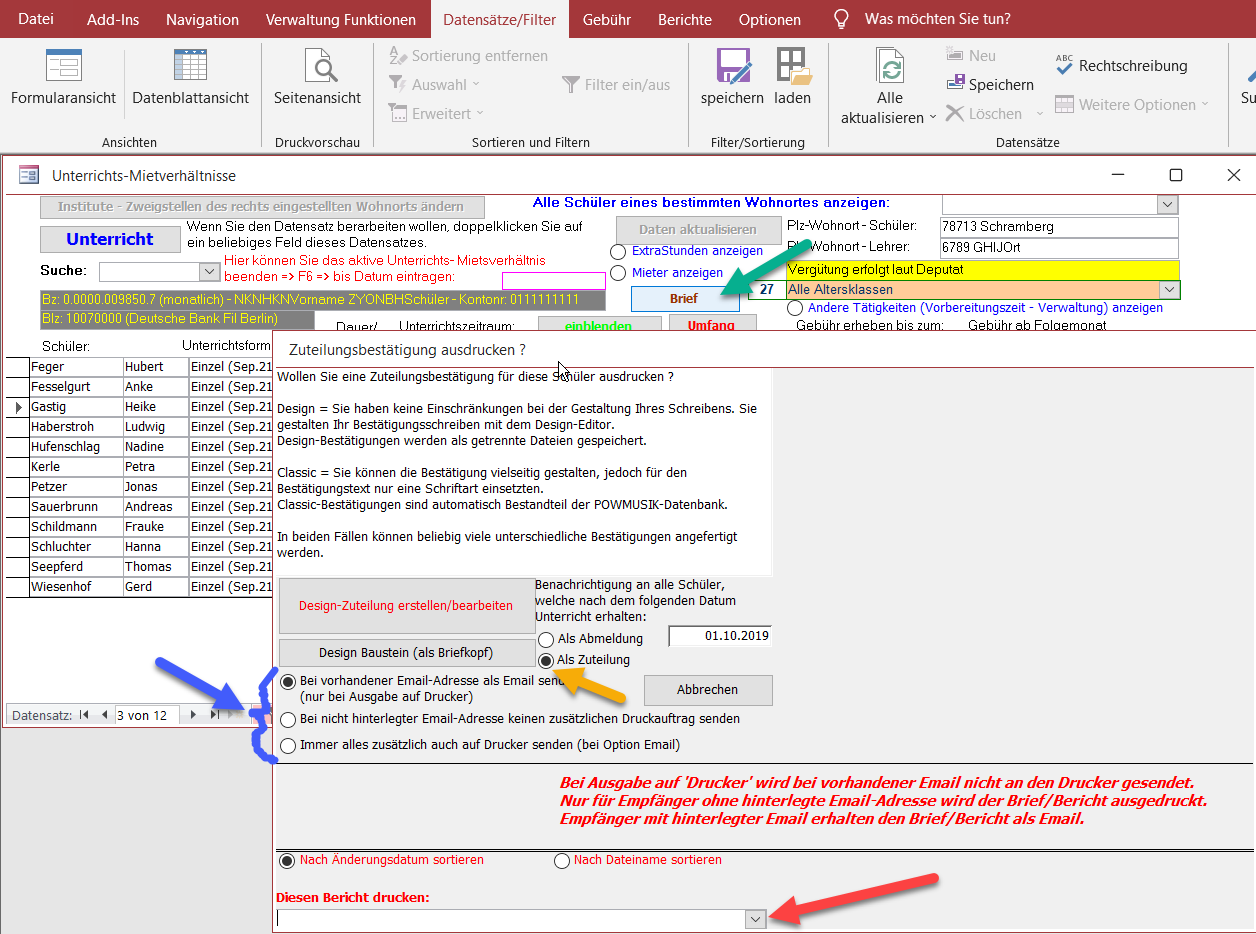Click Alle aktualisieren refresh icon
The width and height of the screenshot is (1256, 934).
(x=889, y=67)
